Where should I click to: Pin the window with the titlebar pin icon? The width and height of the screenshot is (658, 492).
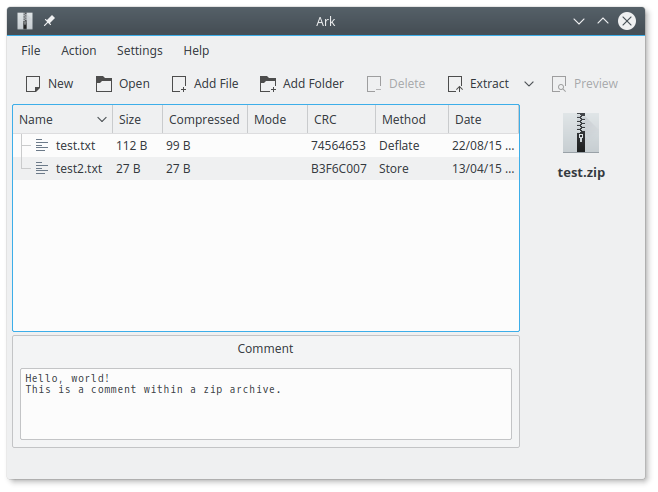point(49,20)
